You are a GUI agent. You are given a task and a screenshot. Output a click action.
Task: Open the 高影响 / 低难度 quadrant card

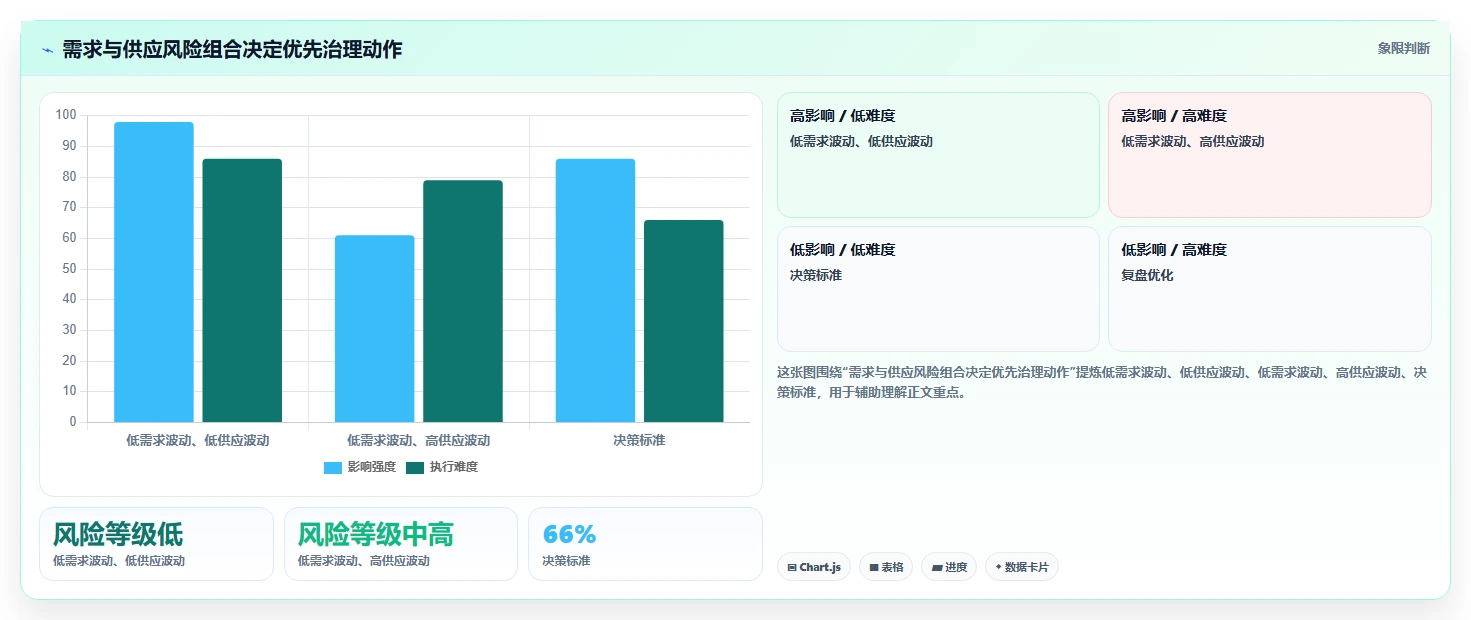[938, 155]
